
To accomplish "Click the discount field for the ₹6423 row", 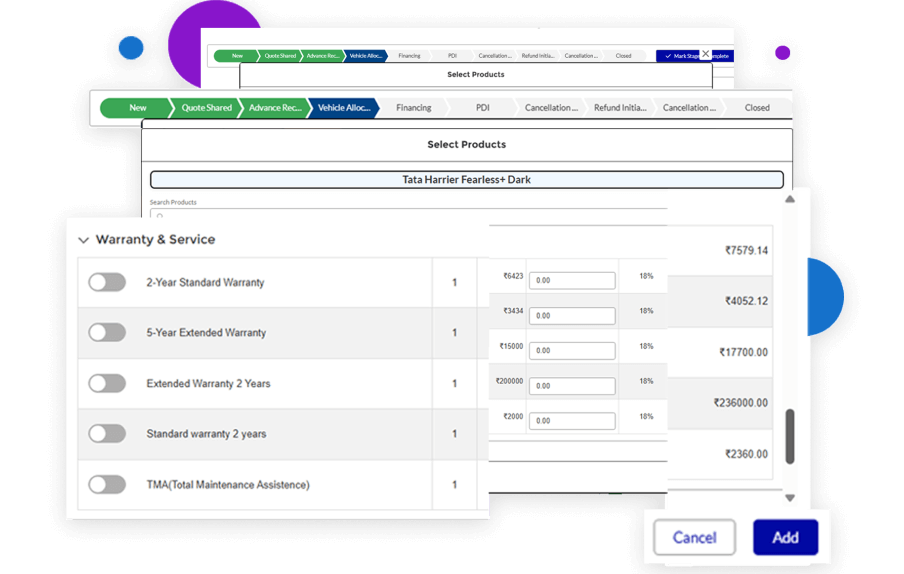I will 571,281.
